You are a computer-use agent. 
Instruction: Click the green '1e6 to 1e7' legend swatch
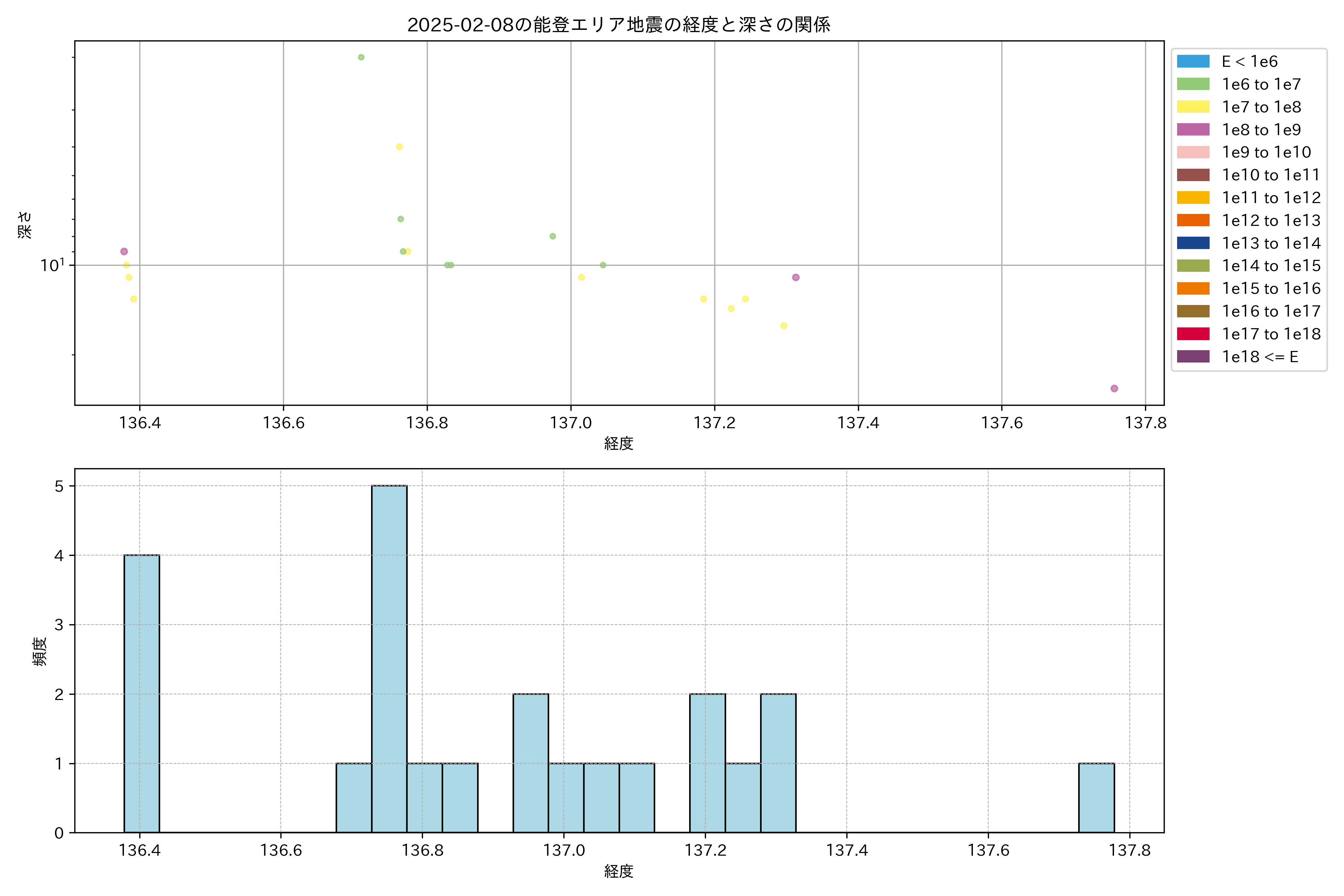click(1193, 84)
